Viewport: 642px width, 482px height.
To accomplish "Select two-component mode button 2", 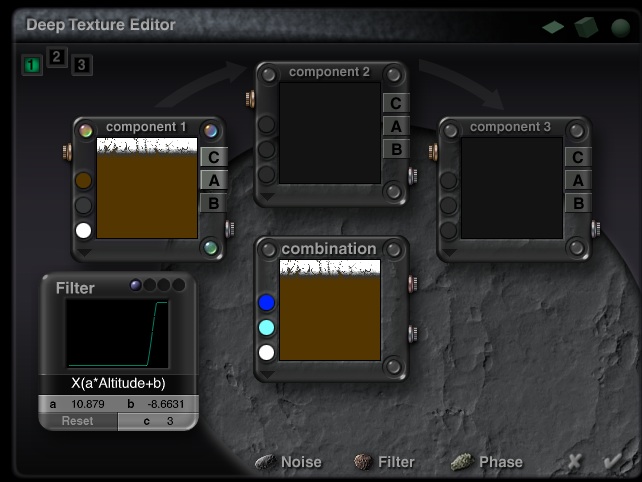I will coord(57,57).
